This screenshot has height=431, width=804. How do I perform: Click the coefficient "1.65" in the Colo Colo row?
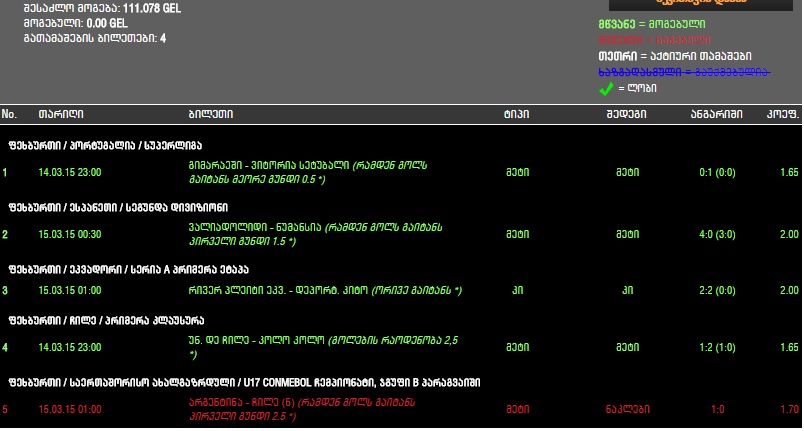tap(789, 347)
